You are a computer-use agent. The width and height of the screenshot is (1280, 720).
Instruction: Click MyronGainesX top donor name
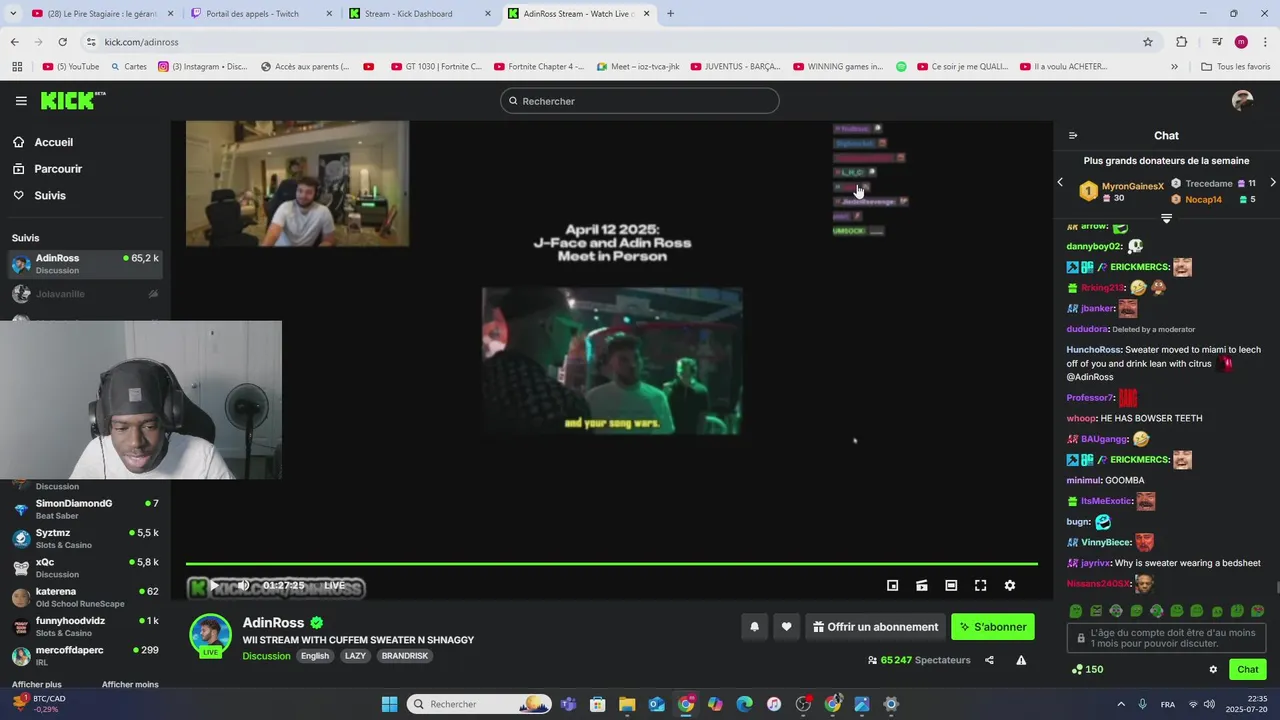click(1132, 186)
